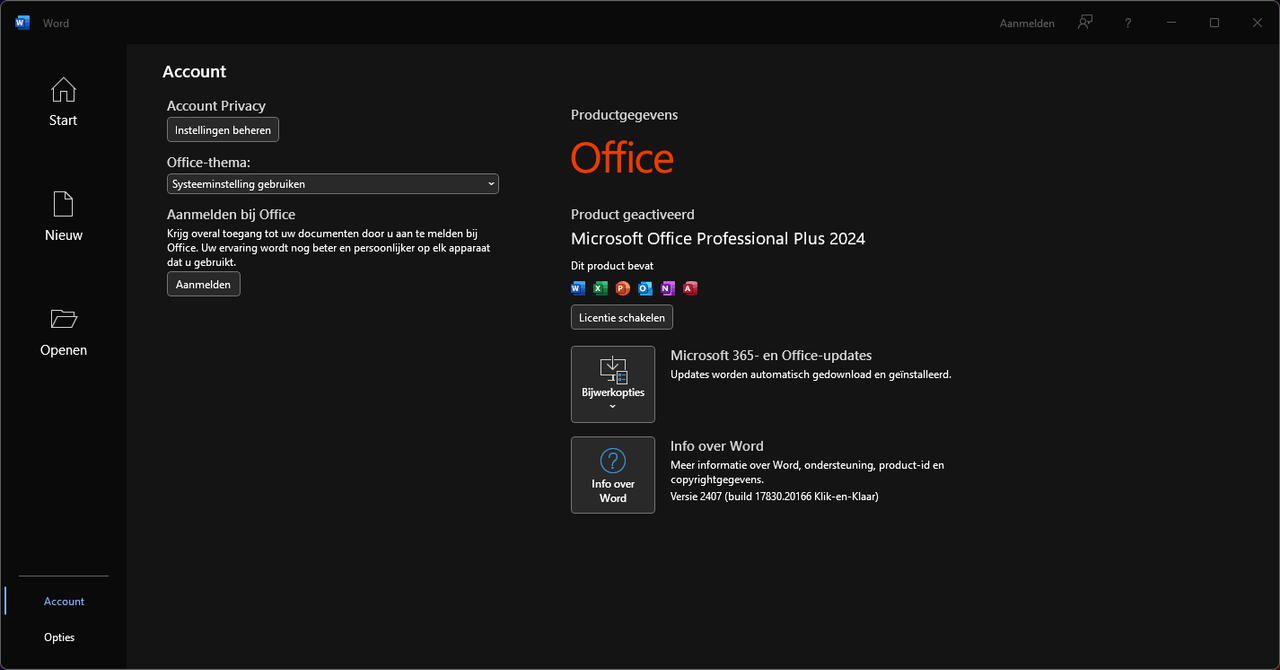Click Aanmelden in the title bar
The image size is (1280, 670).
(1027, 23)
